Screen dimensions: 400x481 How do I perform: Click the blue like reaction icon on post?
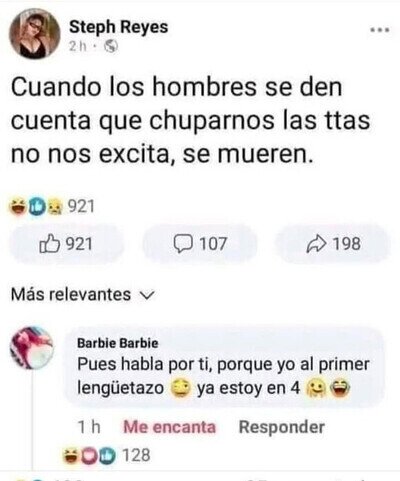38,207
